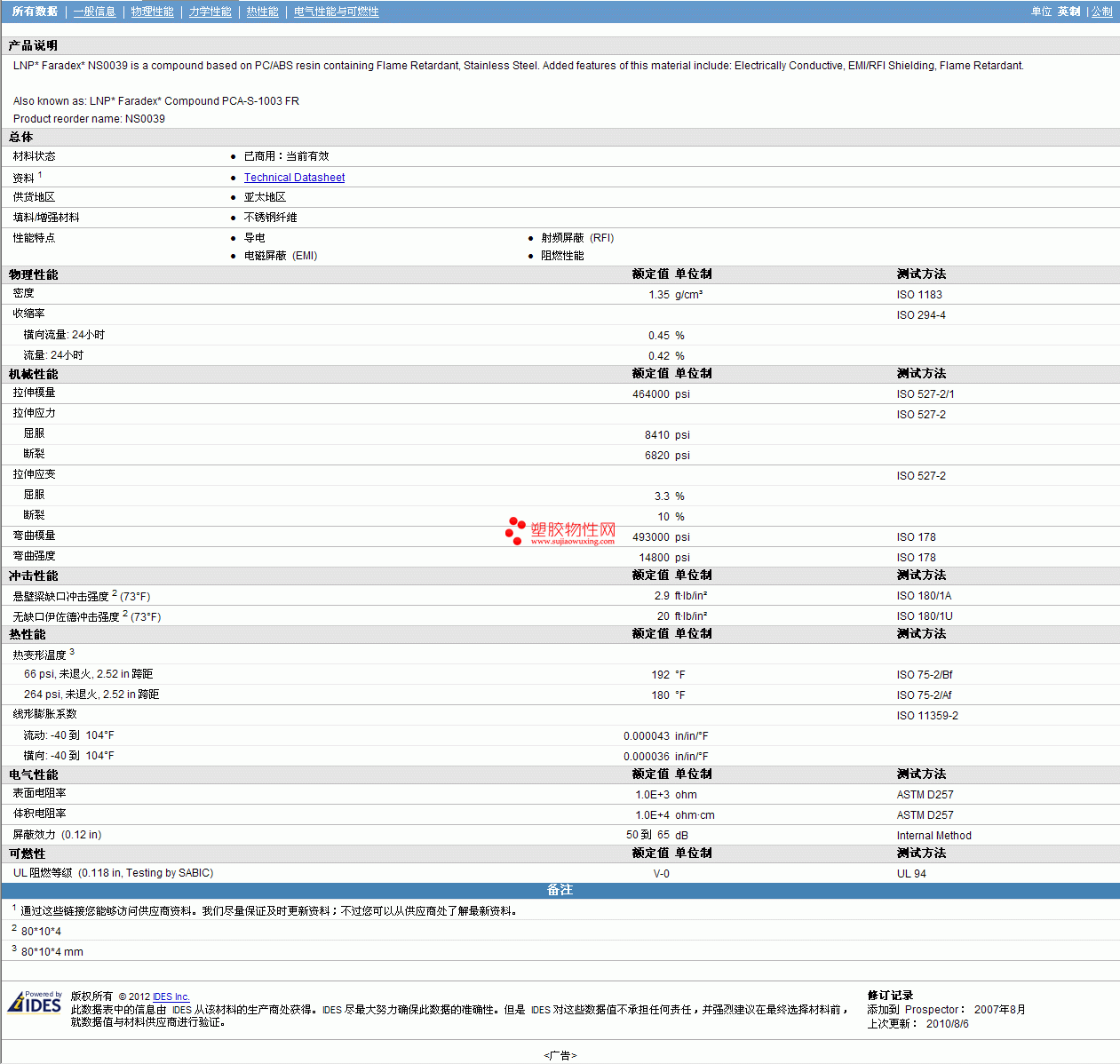Select the Internal Method test entry
The width and height of the screenshot is (1120, 1064).
click(933, 836)
